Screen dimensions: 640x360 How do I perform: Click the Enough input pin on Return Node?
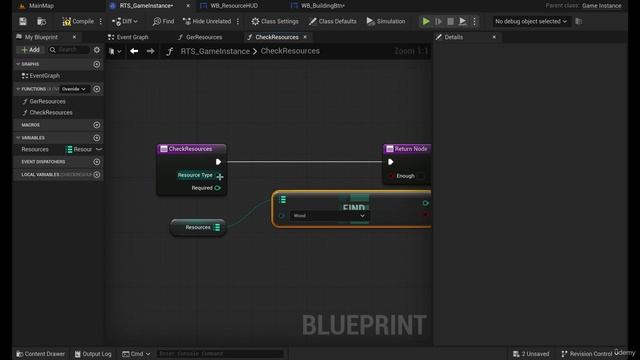(x=391, y=176)
